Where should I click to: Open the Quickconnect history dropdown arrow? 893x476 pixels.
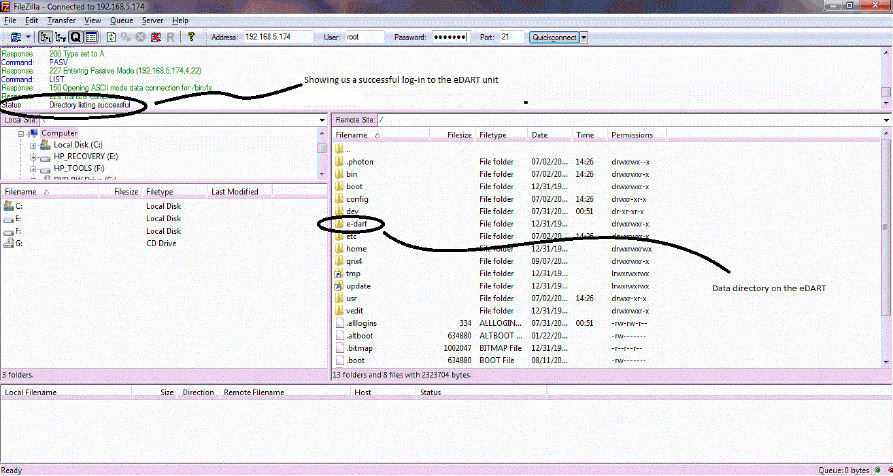coord(584,37)
